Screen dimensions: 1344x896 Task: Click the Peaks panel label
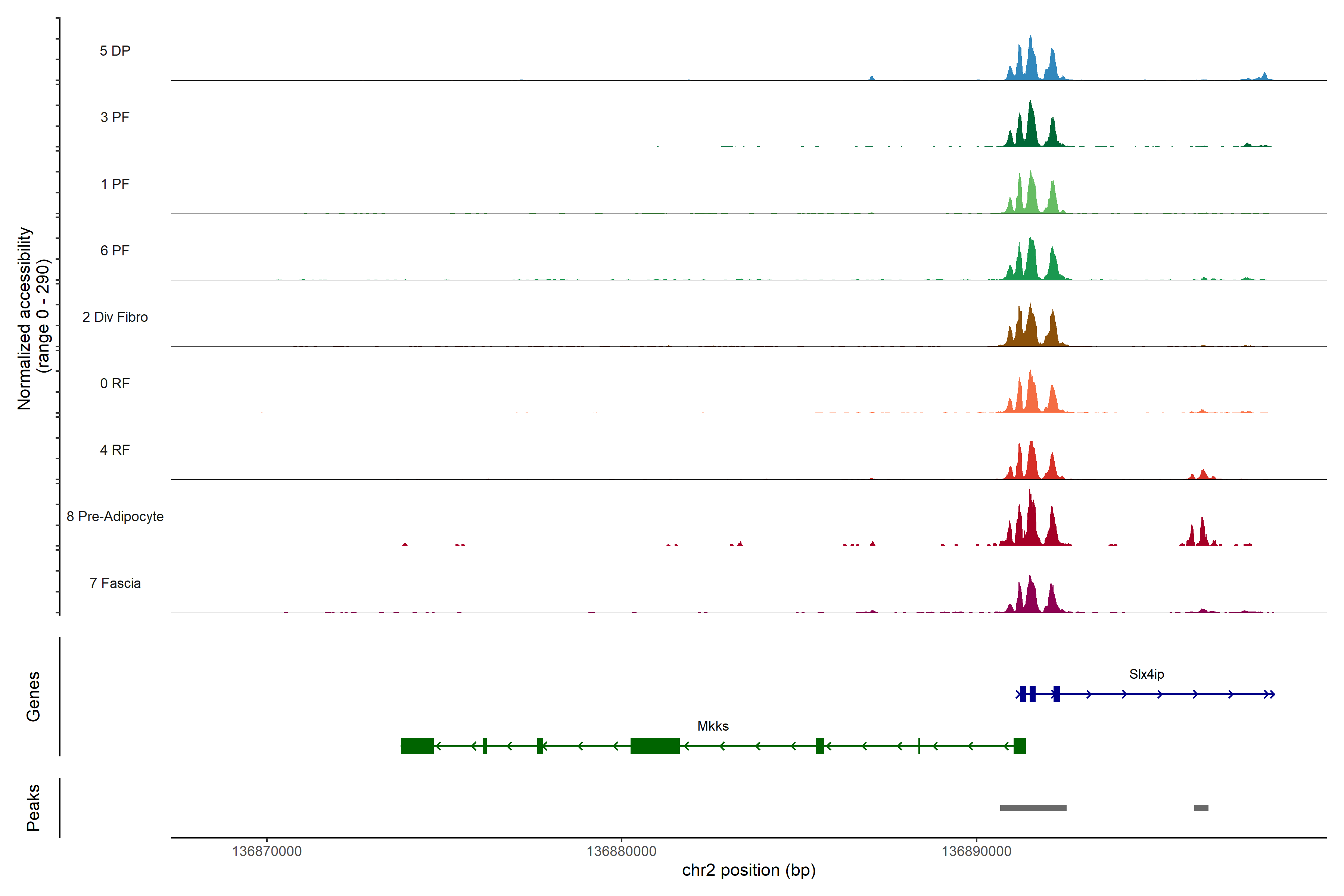33,808
